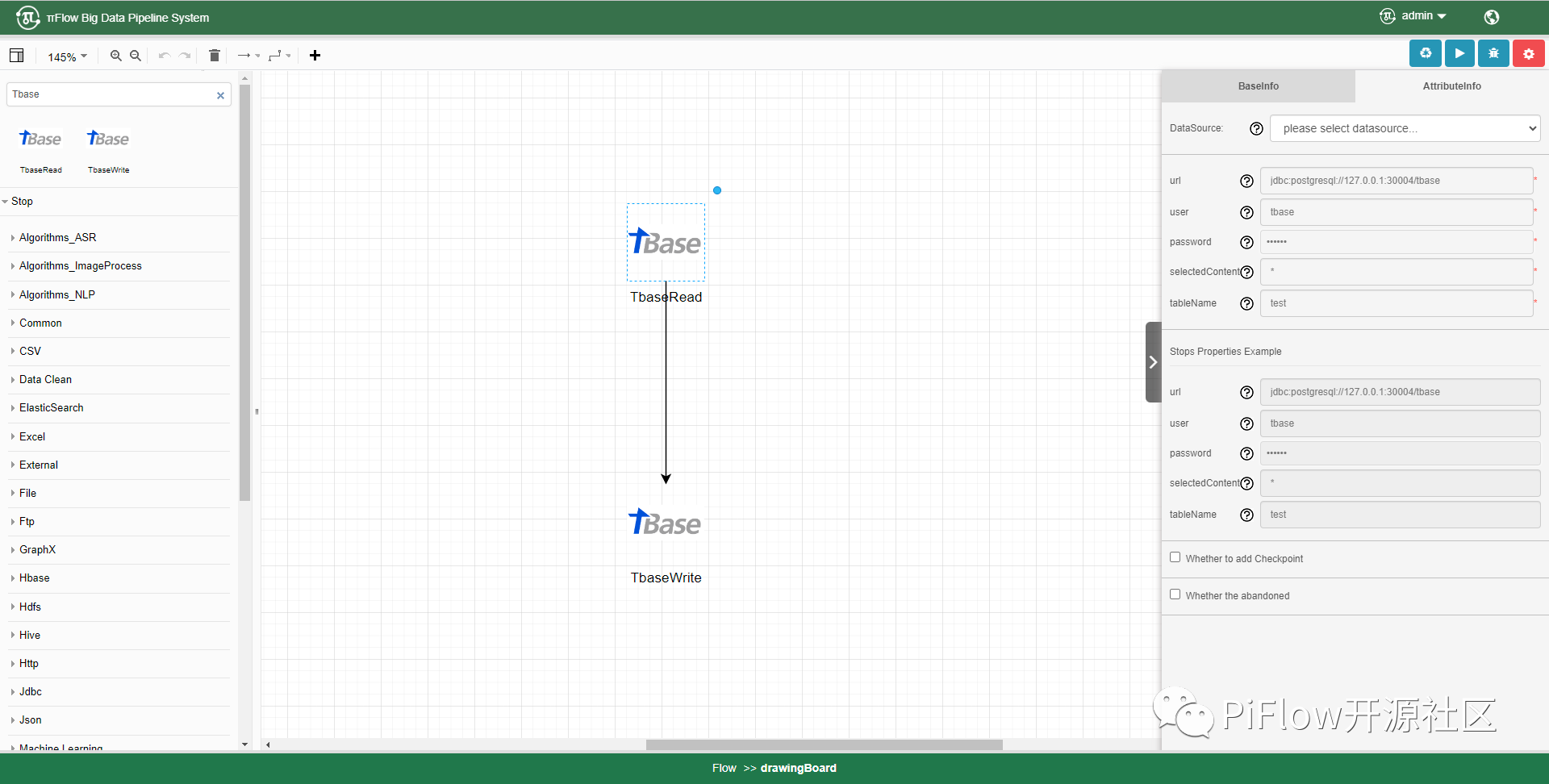This screenshot has height=784, width=1549.
Task: Click the stop list vertical scrollbar
Action: 244,292
